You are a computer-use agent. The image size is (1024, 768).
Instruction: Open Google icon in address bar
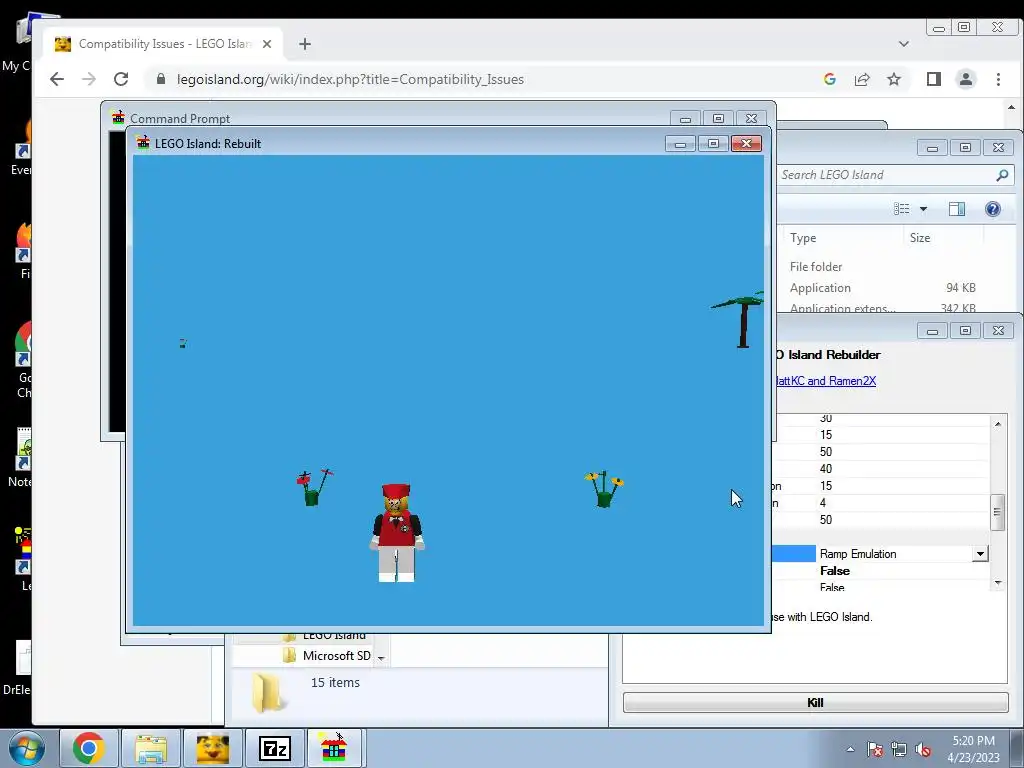pyautogui.click(x=830, y=79)
